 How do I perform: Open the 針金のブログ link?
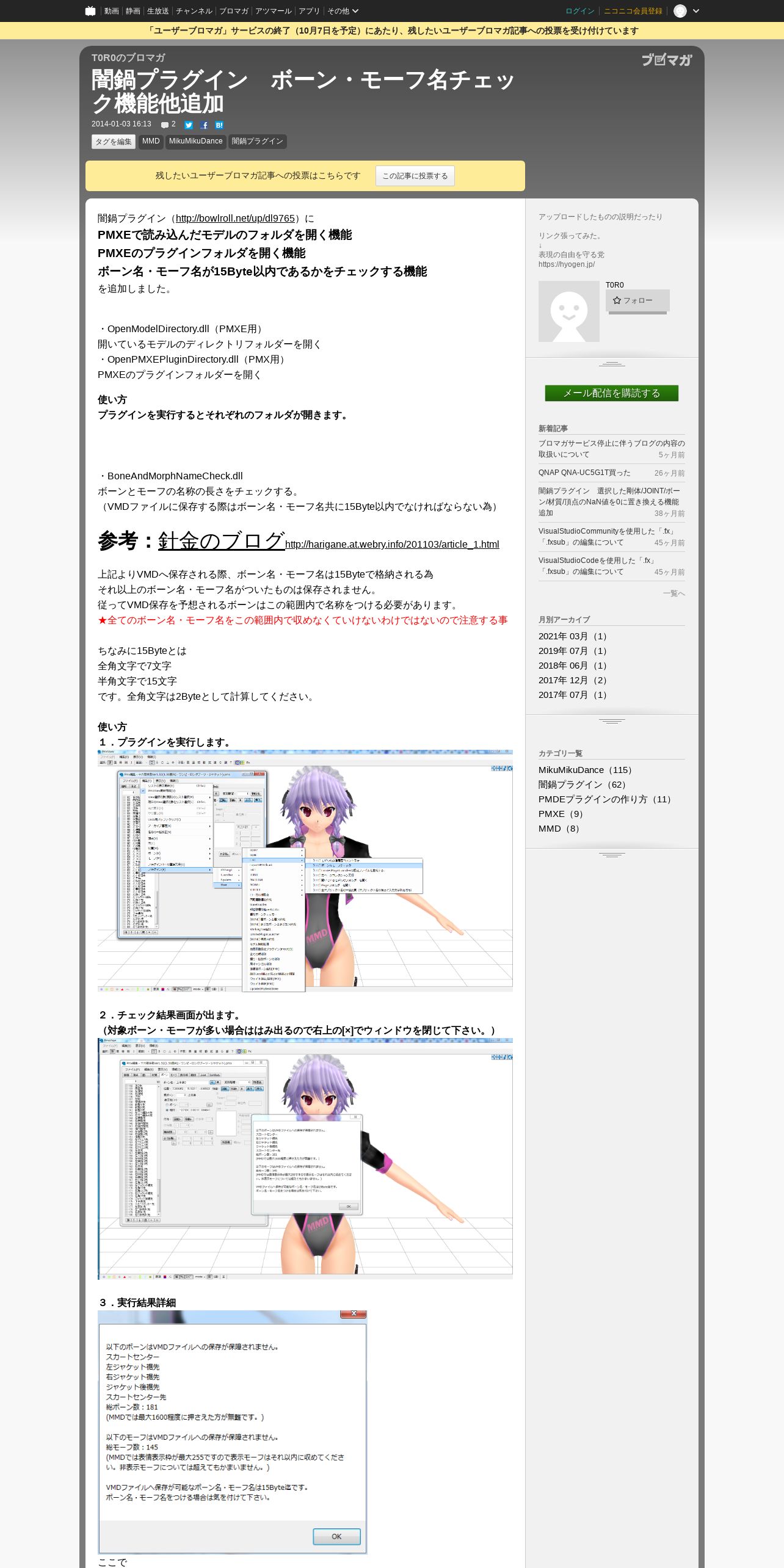pos(222,540)
